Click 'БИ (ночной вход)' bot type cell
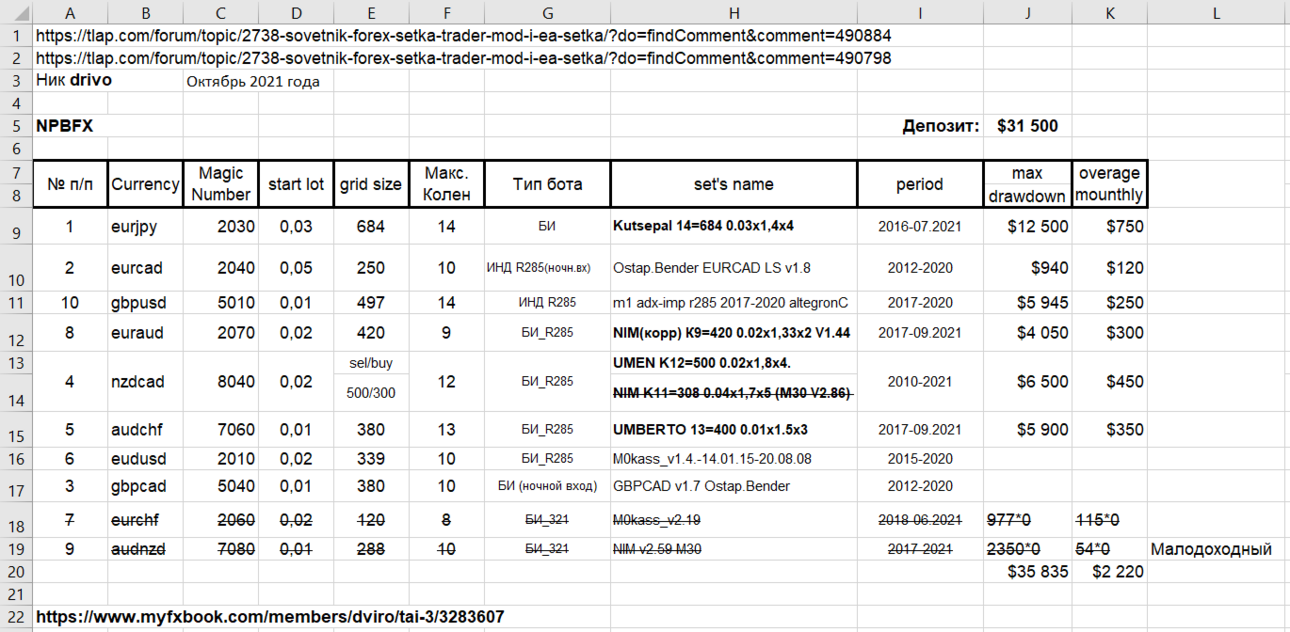 pos(547,486)
